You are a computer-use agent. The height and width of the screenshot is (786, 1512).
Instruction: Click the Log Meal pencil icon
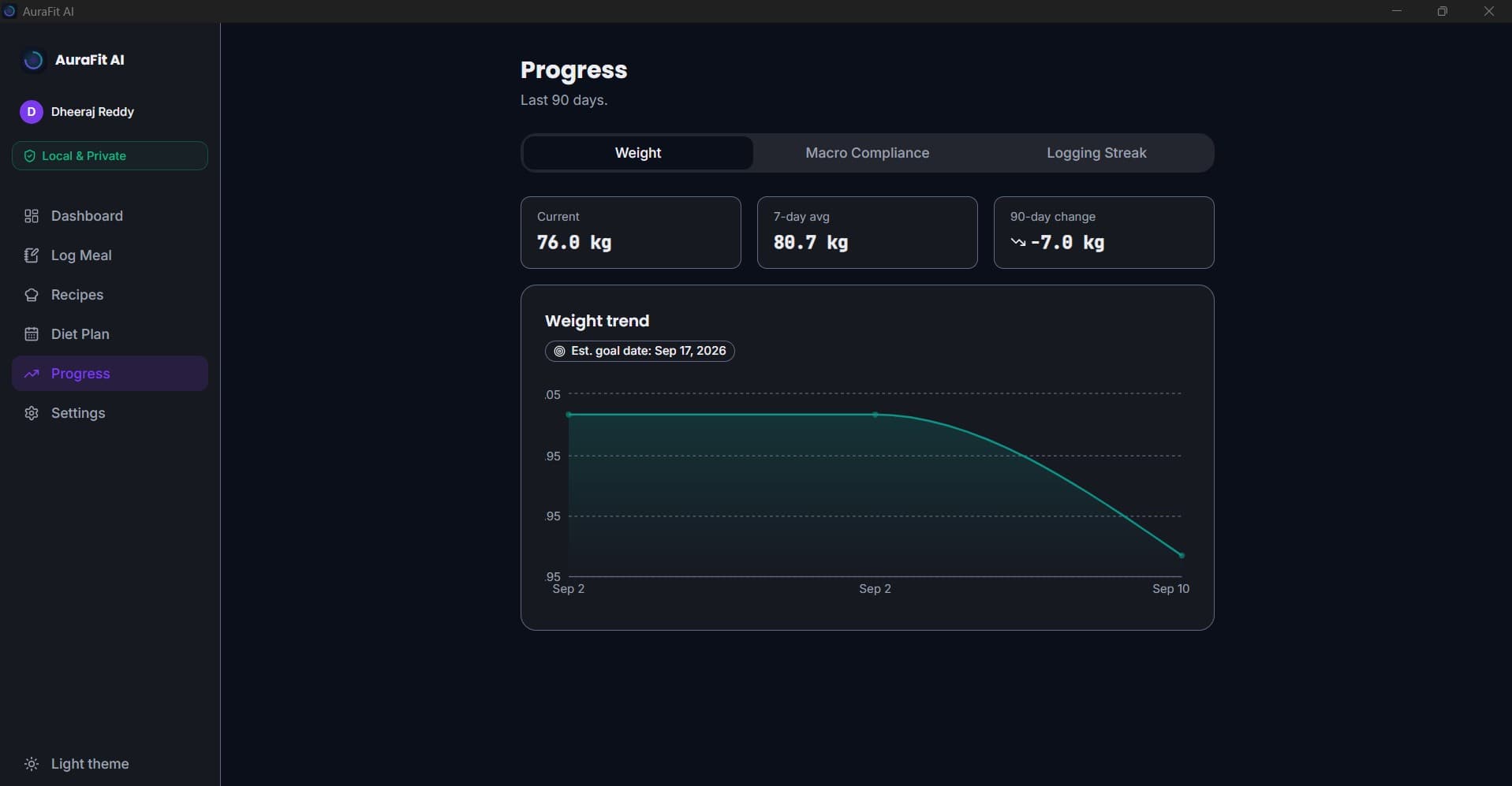tap(32, 255)
